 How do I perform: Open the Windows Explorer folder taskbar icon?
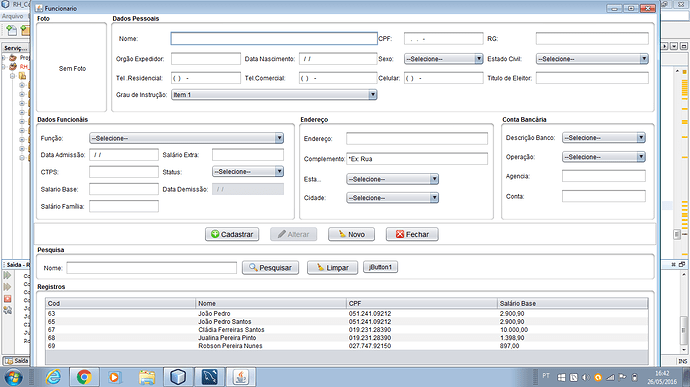click(x=147, y=377)
